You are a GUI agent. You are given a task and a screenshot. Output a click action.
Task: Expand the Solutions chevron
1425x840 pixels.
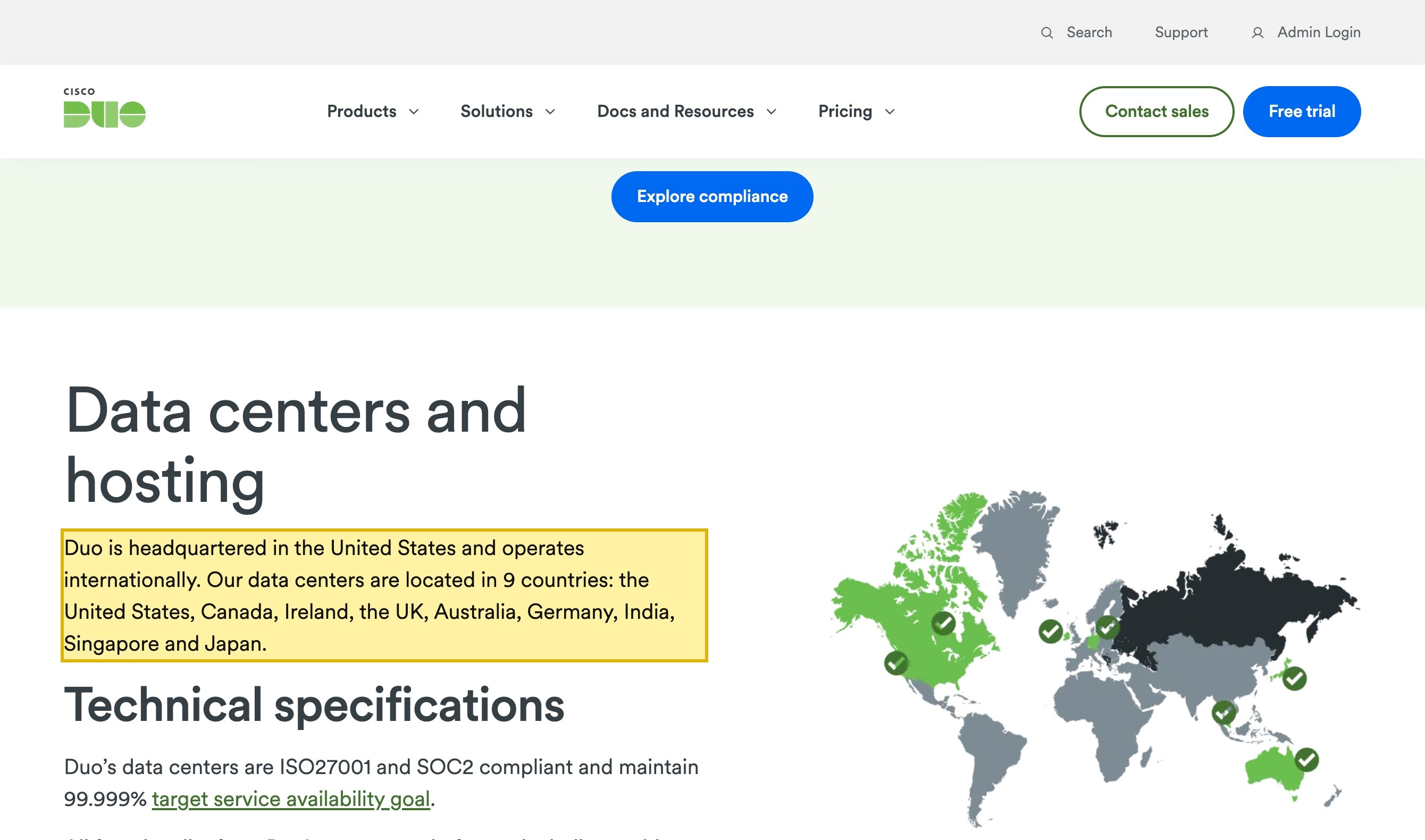point(550,112)
